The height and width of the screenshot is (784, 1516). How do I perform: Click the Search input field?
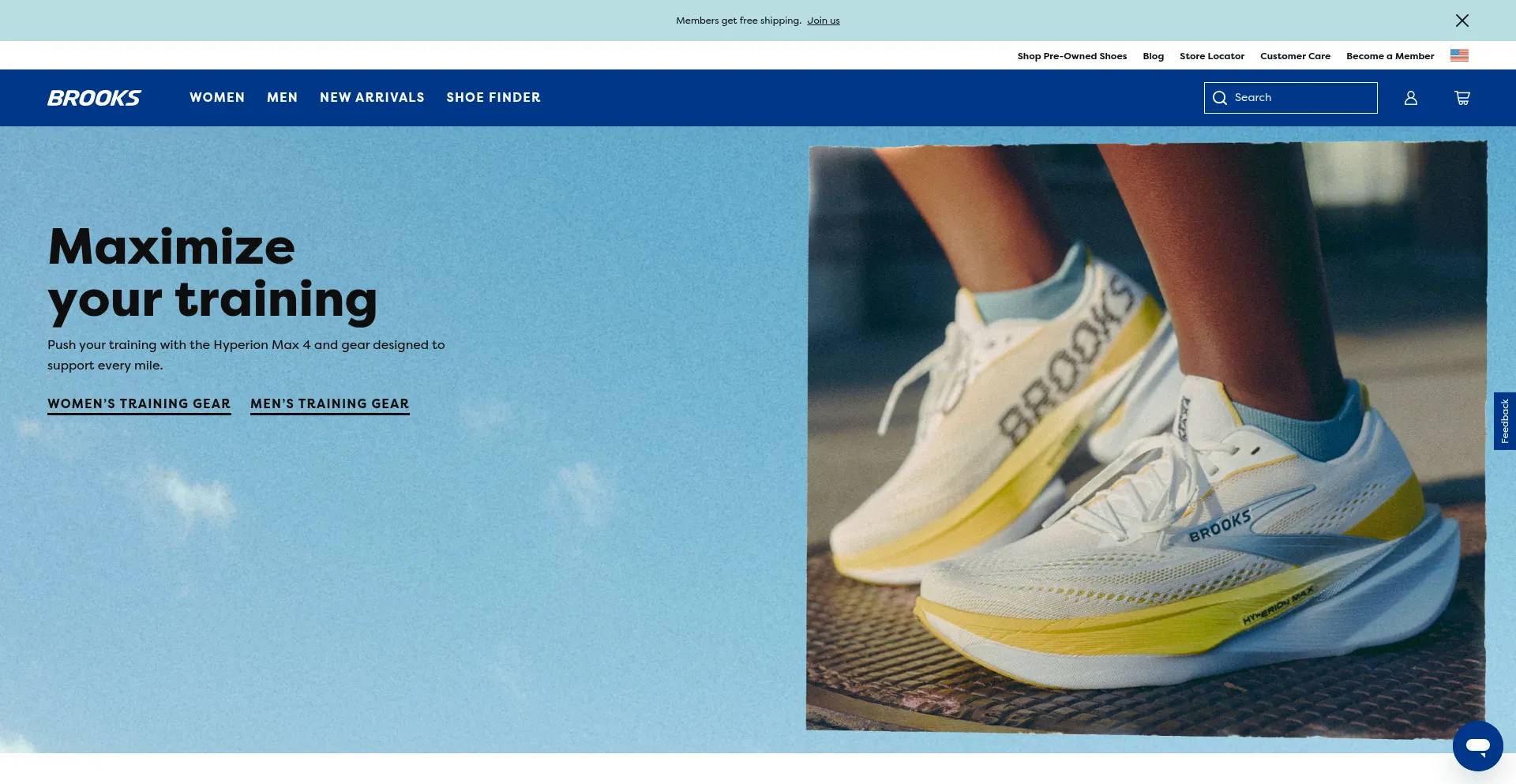(x=1291, y=98)
